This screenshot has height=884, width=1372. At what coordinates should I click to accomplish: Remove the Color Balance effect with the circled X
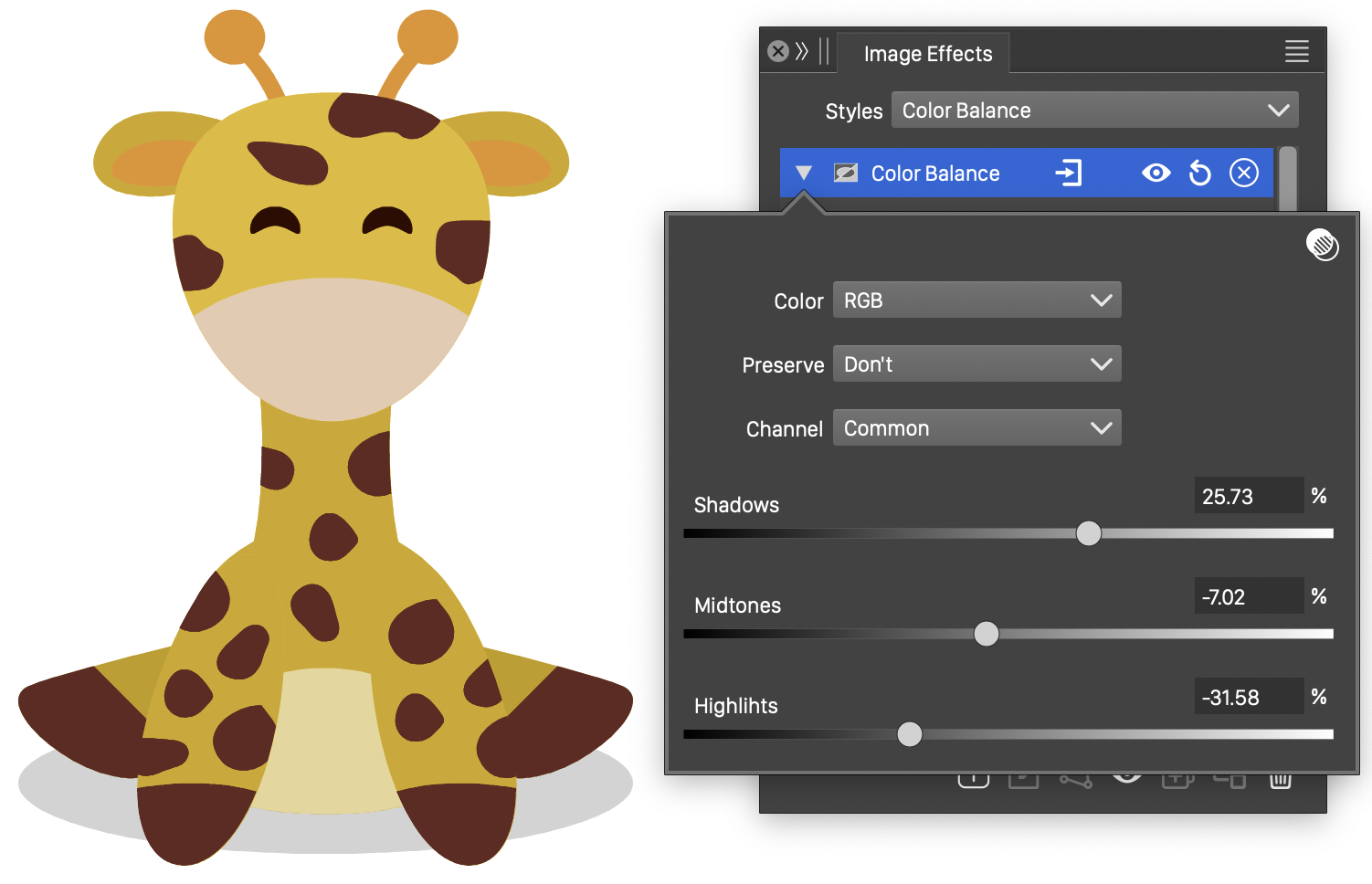pyautogui.click(x=1243, y=173)
